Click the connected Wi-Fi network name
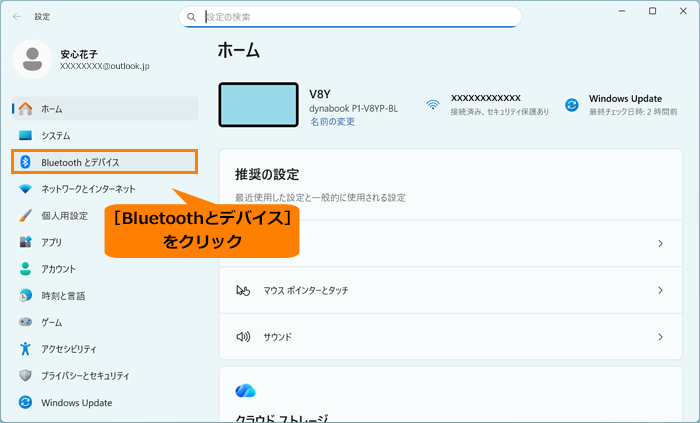This screenshot has width=700, height=423. [x=486, y=98]
